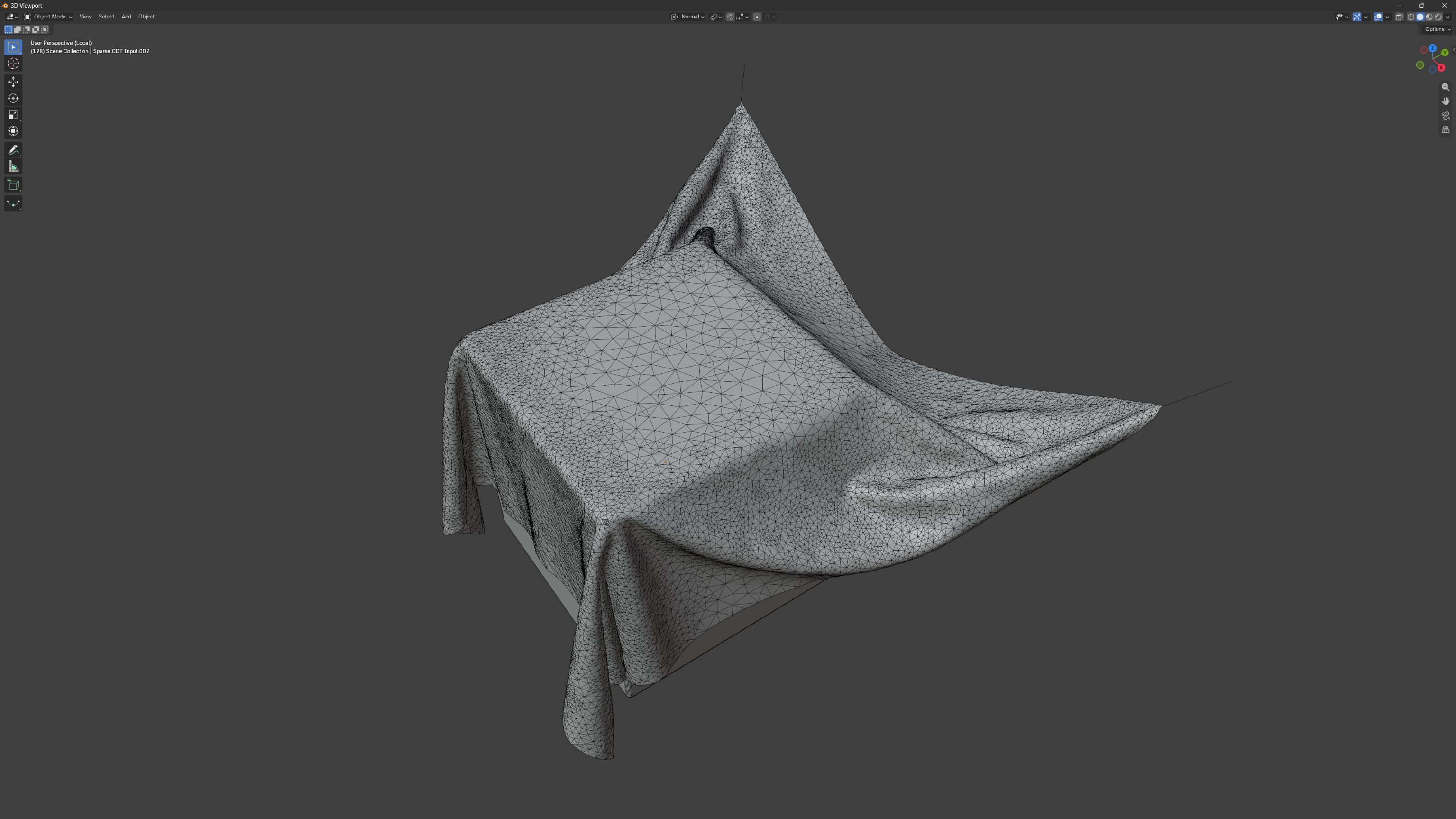The width and height of the screenshot is (1456, 819).
Task: Open proportional falloff dropdown
Action: pos(770,17)
